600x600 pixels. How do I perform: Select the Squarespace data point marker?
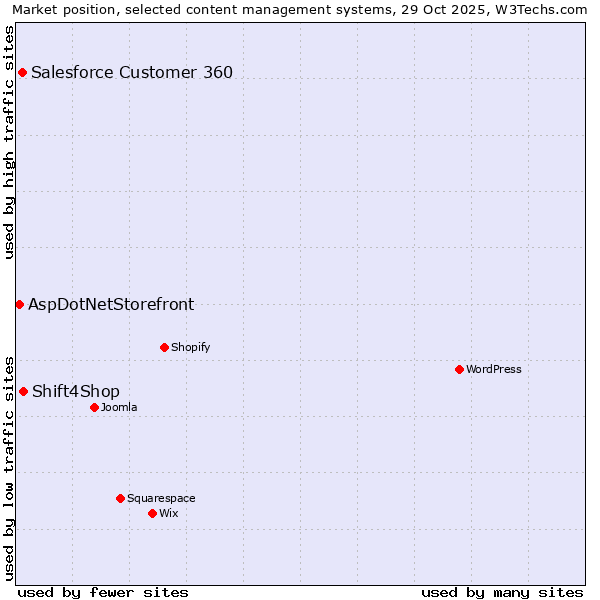coord(120,498)
